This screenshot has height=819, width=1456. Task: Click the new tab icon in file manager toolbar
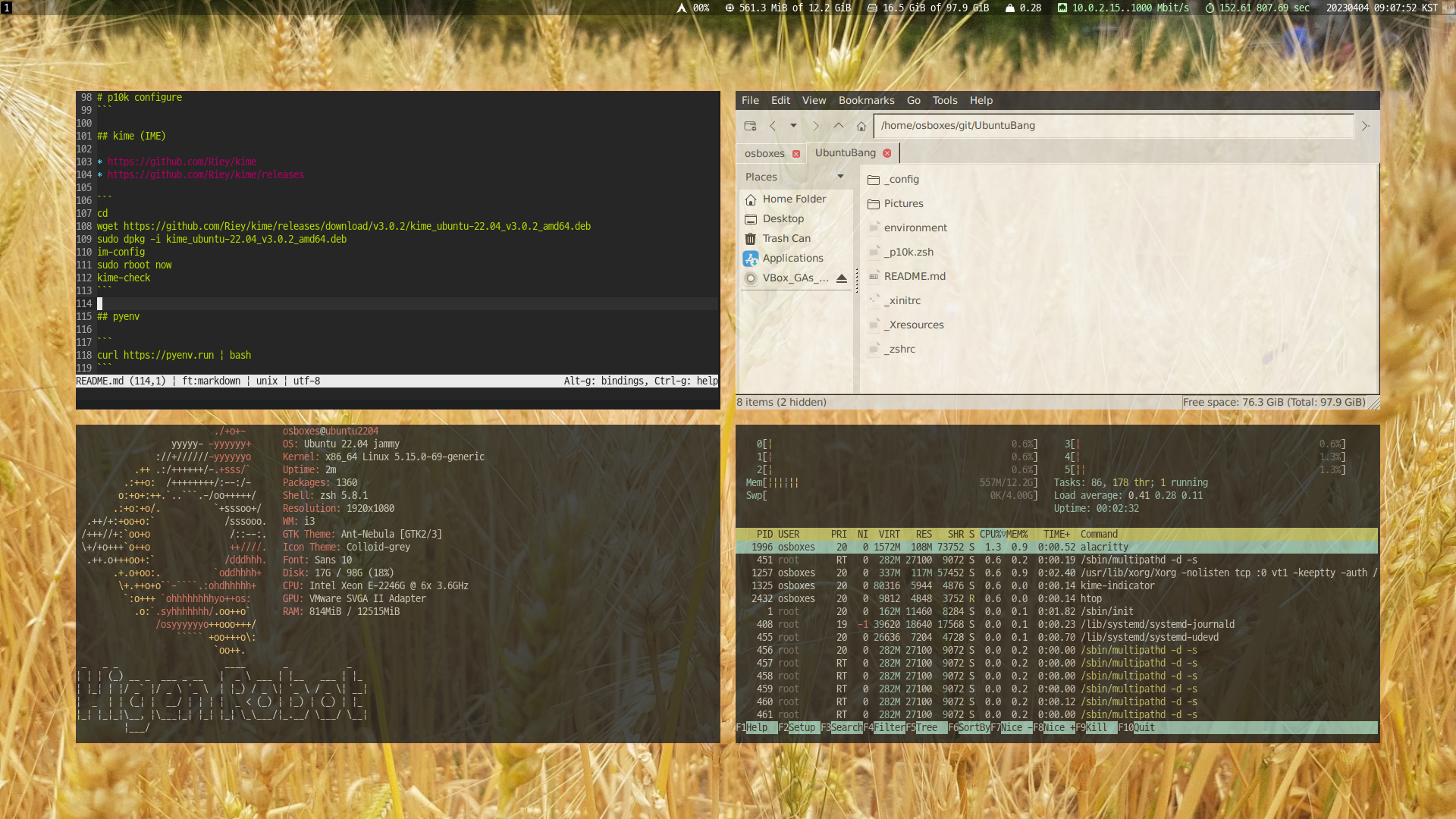(750, 126)
